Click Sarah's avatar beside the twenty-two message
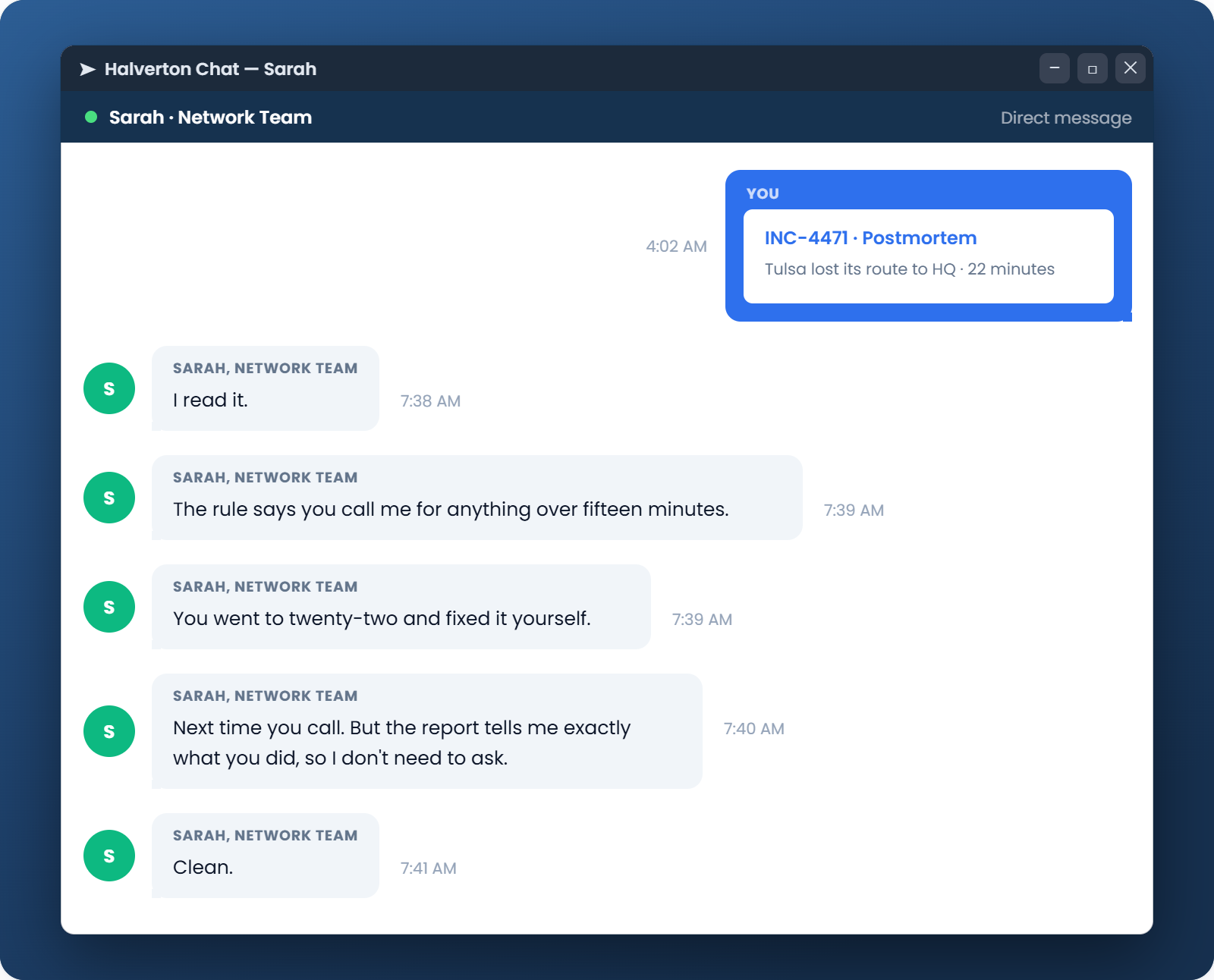Screen dimensions: 1214x980 [x=109, y=607]
